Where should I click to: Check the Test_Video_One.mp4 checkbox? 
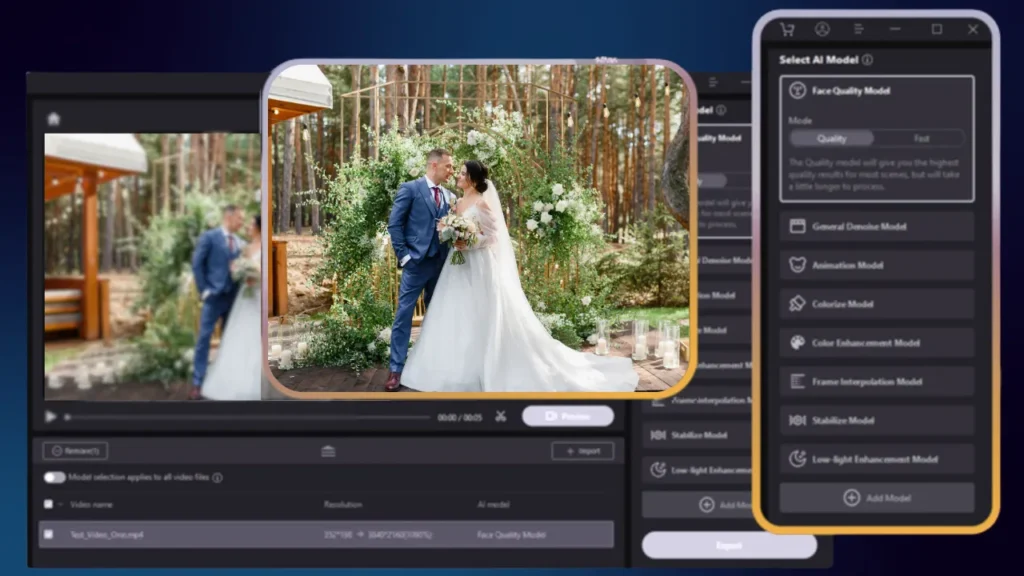pos(48,534)
